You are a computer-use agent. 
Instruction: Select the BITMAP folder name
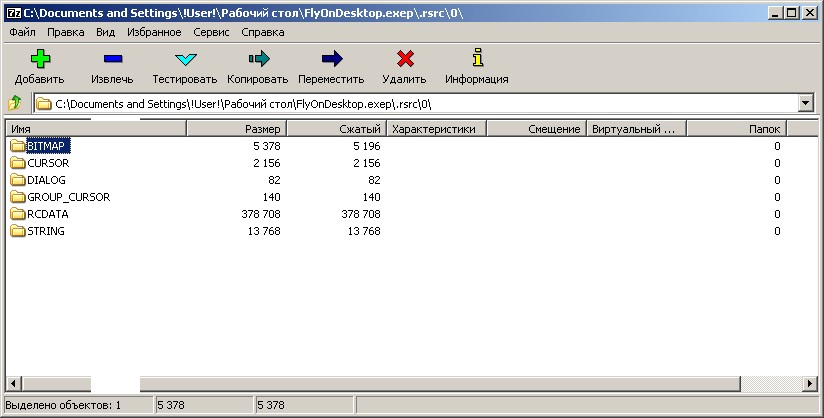coord(46,146)
